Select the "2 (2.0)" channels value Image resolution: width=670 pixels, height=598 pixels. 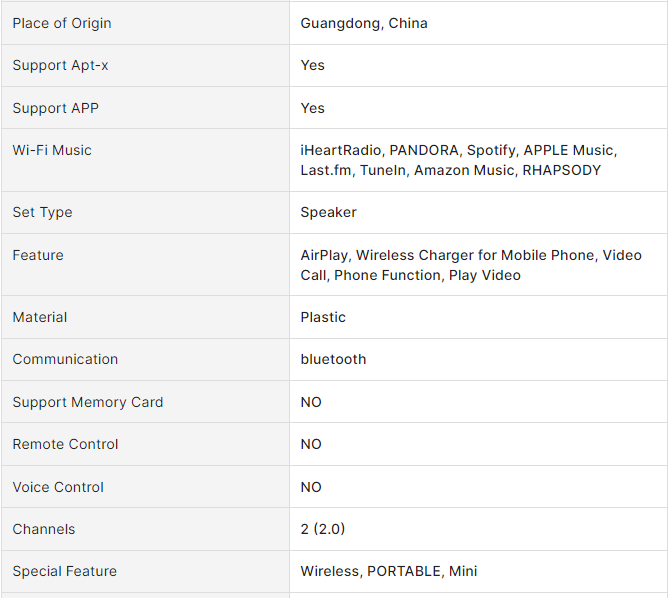pyautogui.click(x=323, y=529)
